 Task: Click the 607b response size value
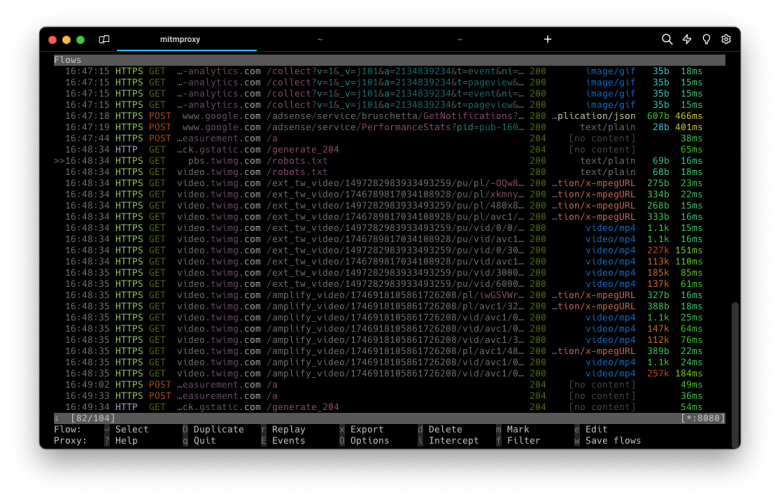(658, 116)
